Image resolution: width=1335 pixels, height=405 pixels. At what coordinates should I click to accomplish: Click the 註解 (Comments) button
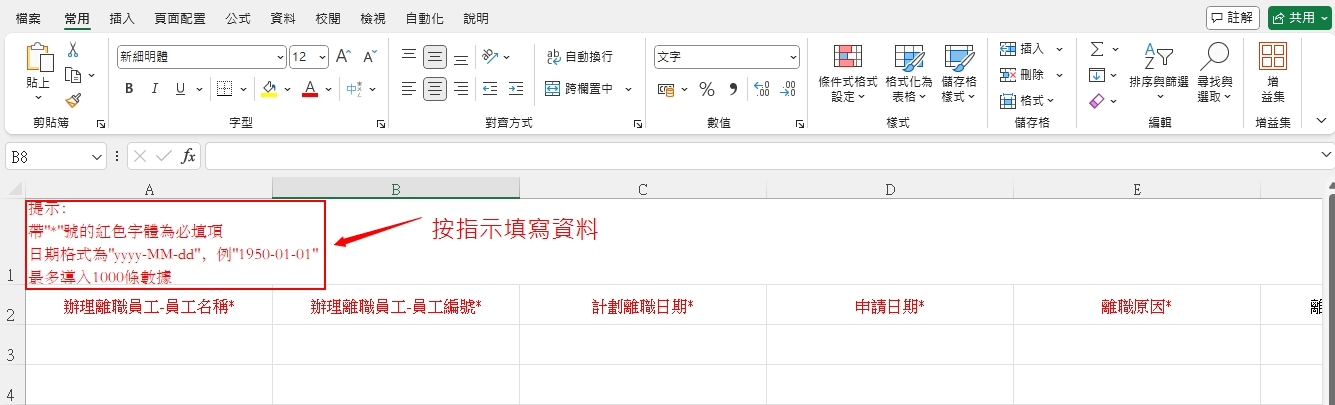click(x=1232, y=18)
